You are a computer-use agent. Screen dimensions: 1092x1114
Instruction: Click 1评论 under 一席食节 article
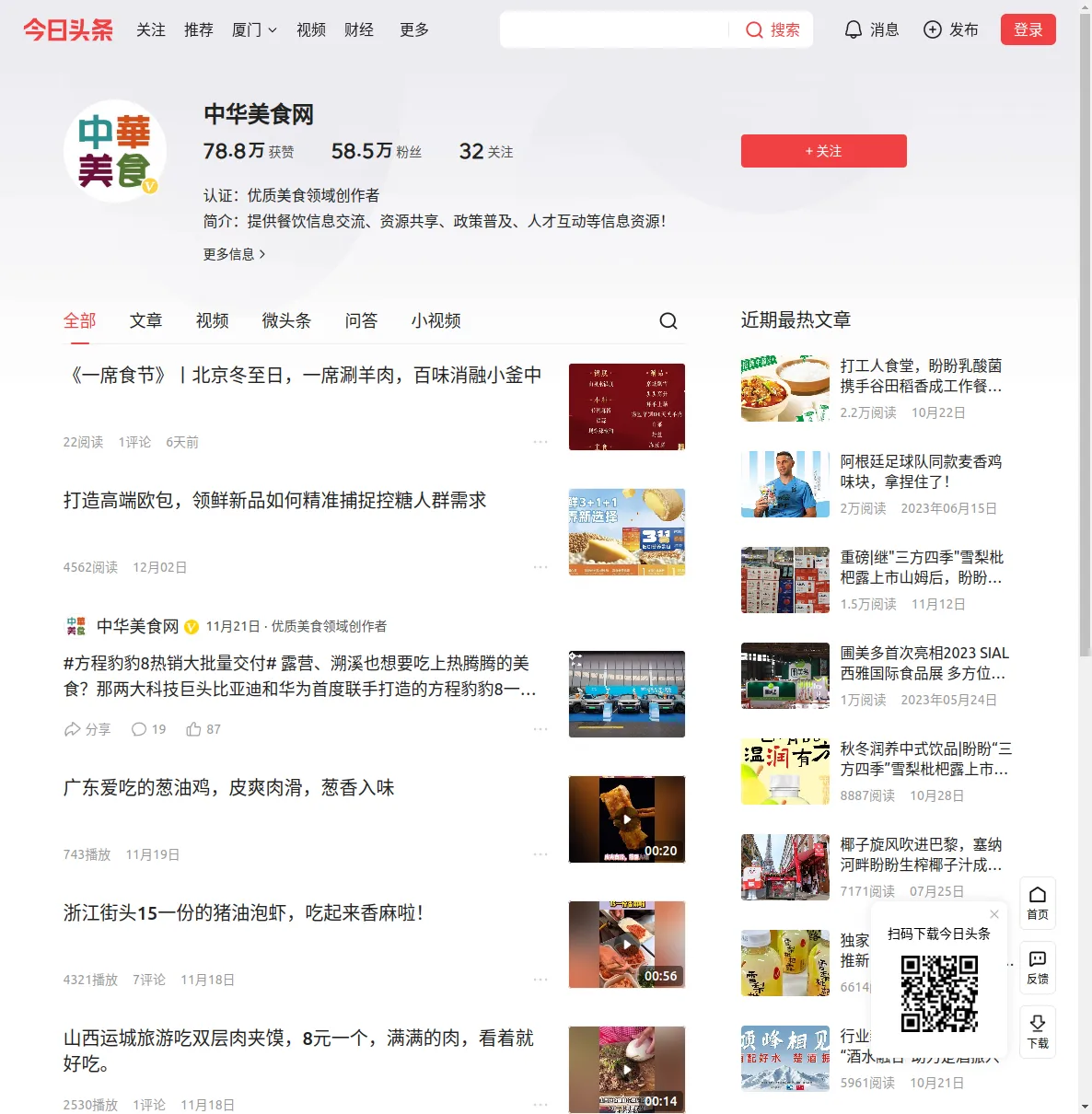tap(134, 442)
